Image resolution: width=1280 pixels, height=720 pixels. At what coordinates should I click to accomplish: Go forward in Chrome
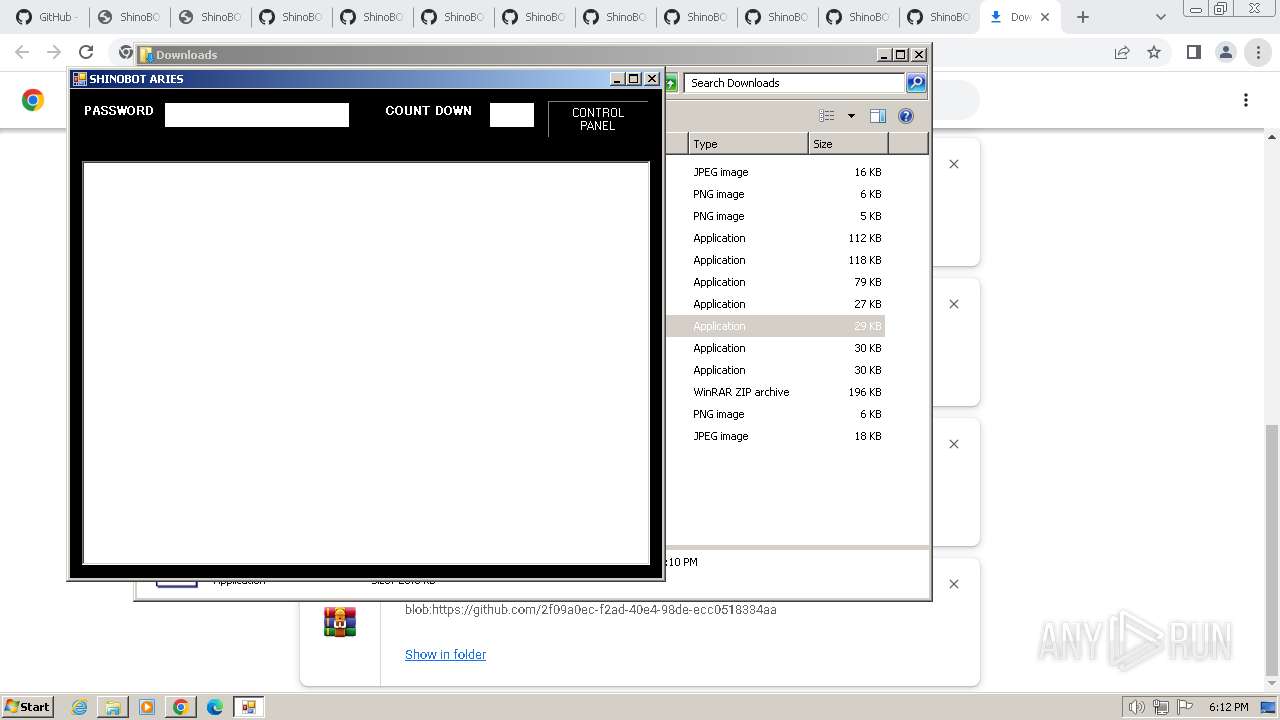54,53
